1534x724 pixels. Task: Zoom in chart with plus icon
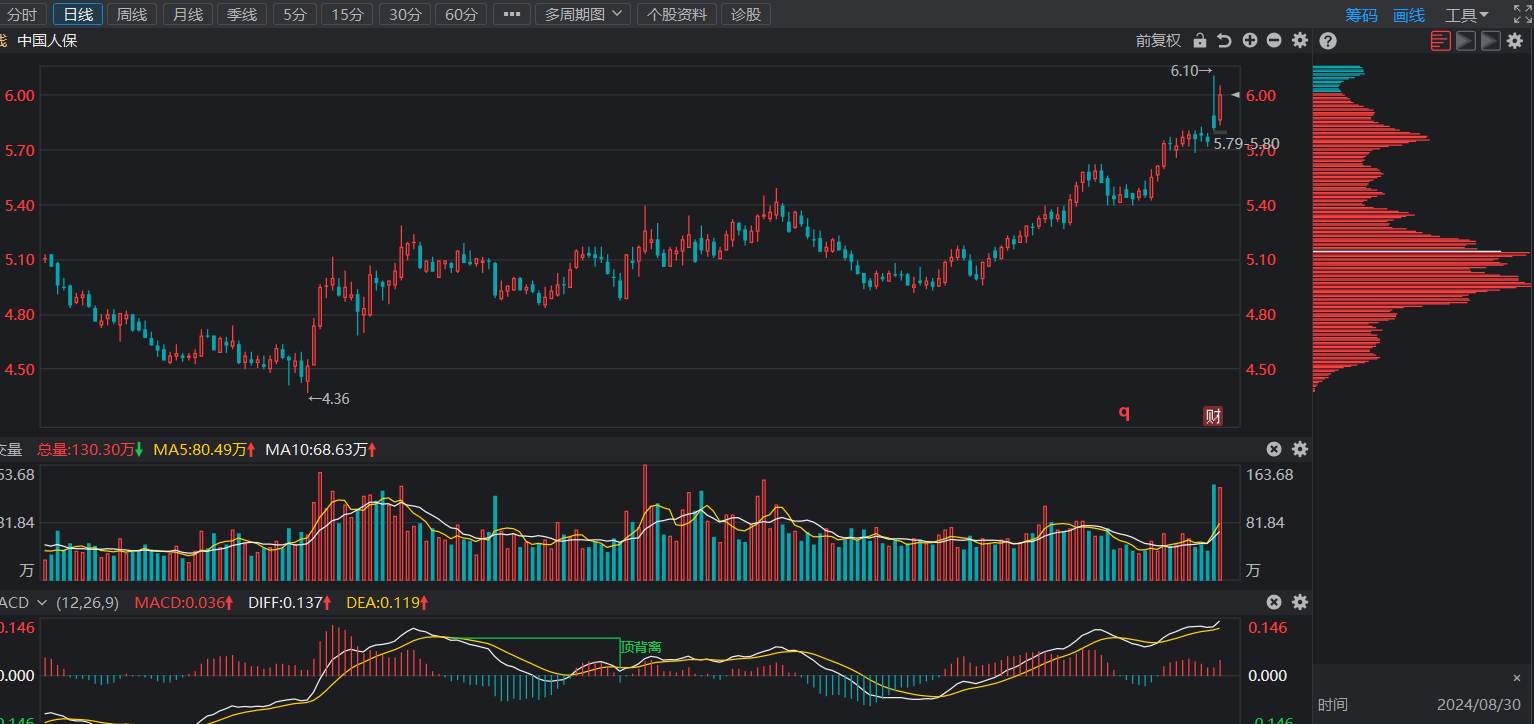coord(1250,40)
